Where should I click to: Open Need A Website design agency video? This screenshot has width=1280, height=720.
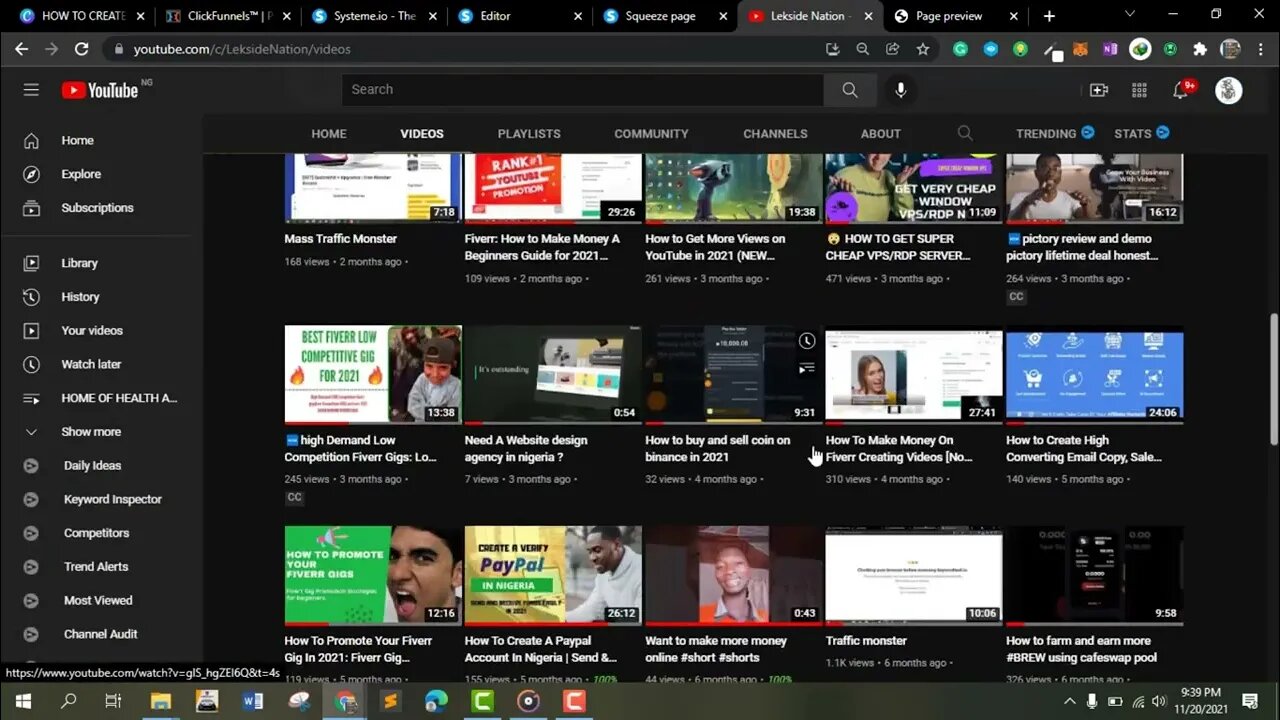point(526,448)
